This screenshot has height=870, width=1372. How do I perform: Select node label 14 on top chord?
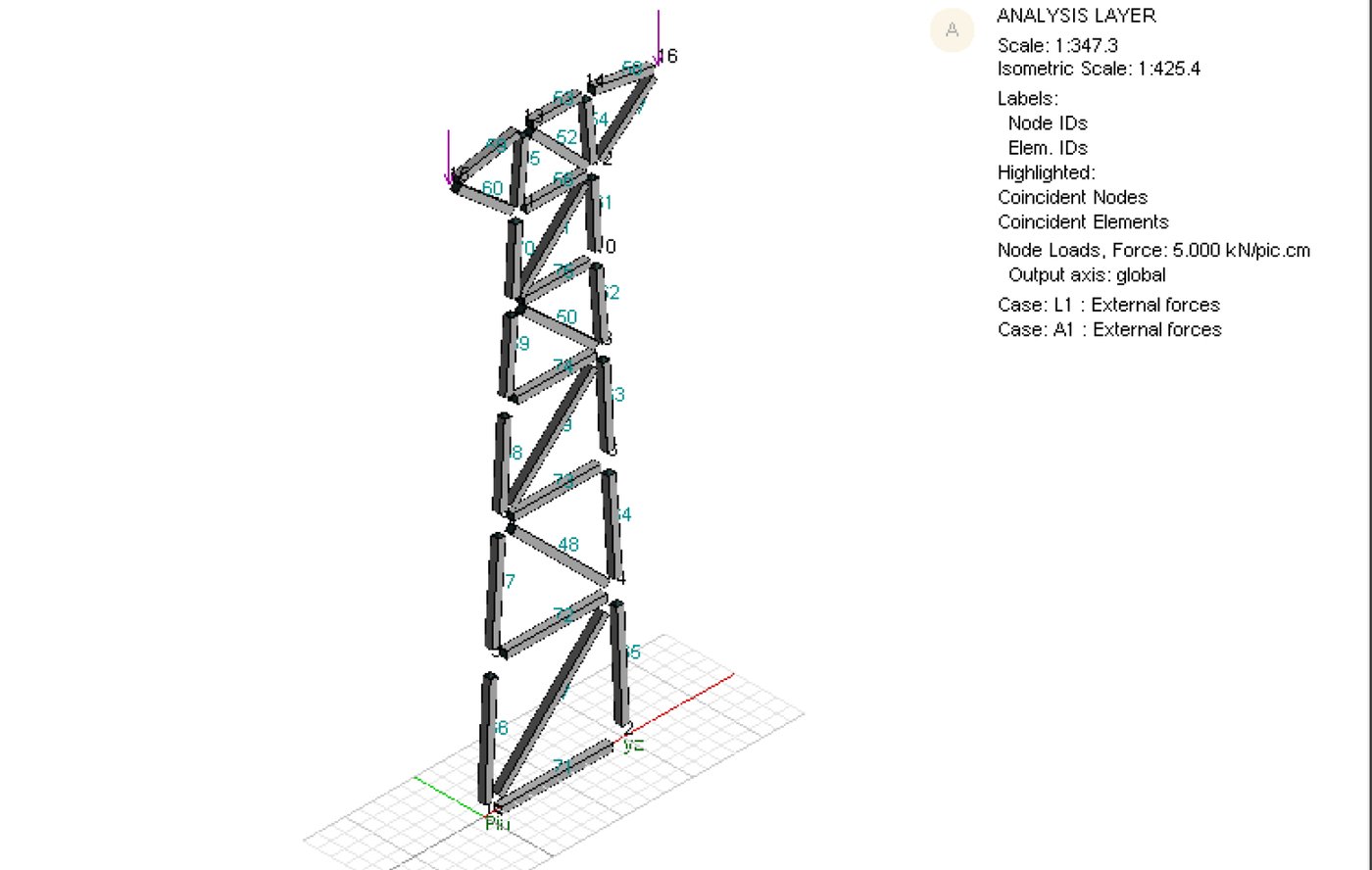tap(595, 82)
